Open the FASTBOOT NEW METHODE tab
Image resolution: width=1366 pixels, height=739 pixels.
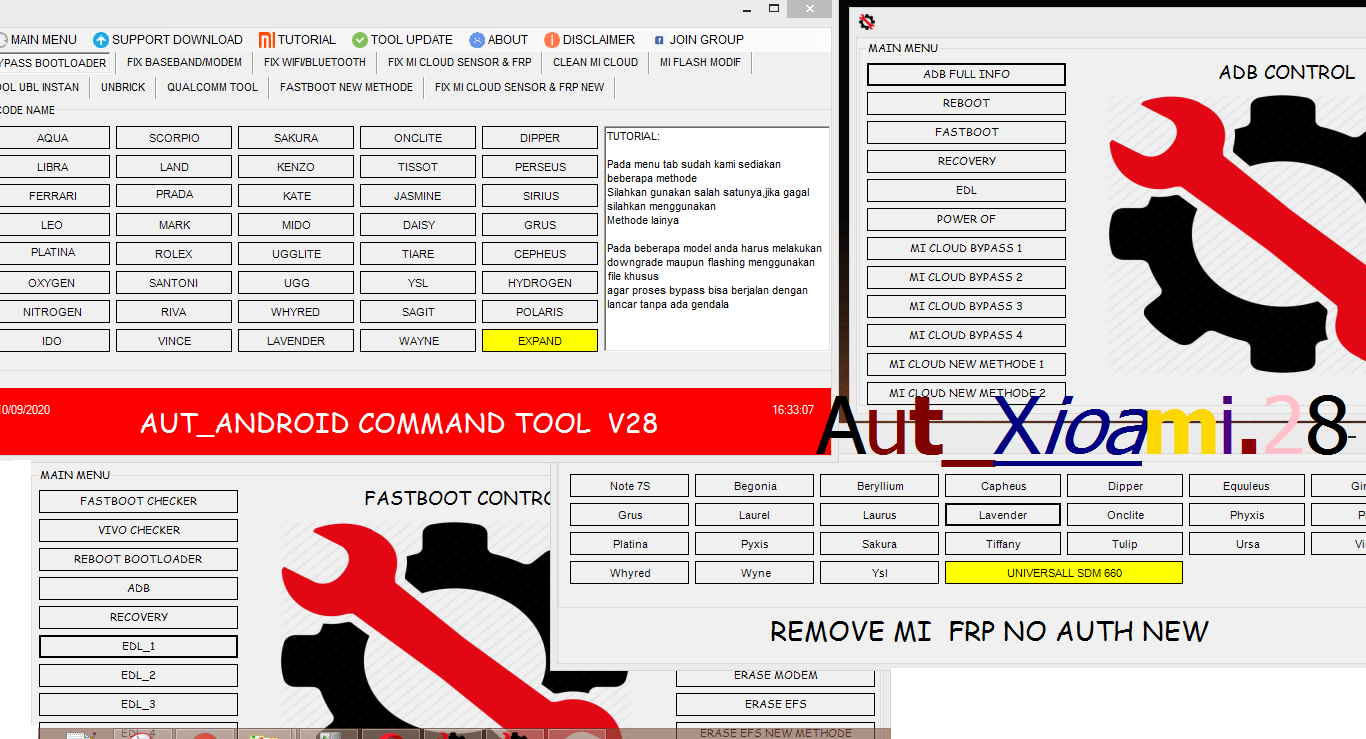click(x=346, y=88)
